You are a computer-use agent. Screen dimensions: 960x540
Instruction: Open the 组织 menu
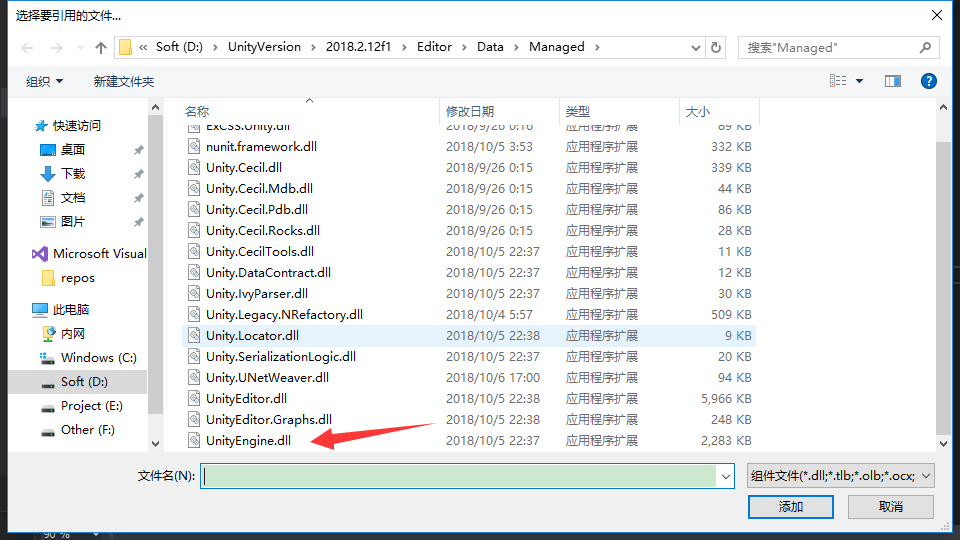tap(44, 81)
